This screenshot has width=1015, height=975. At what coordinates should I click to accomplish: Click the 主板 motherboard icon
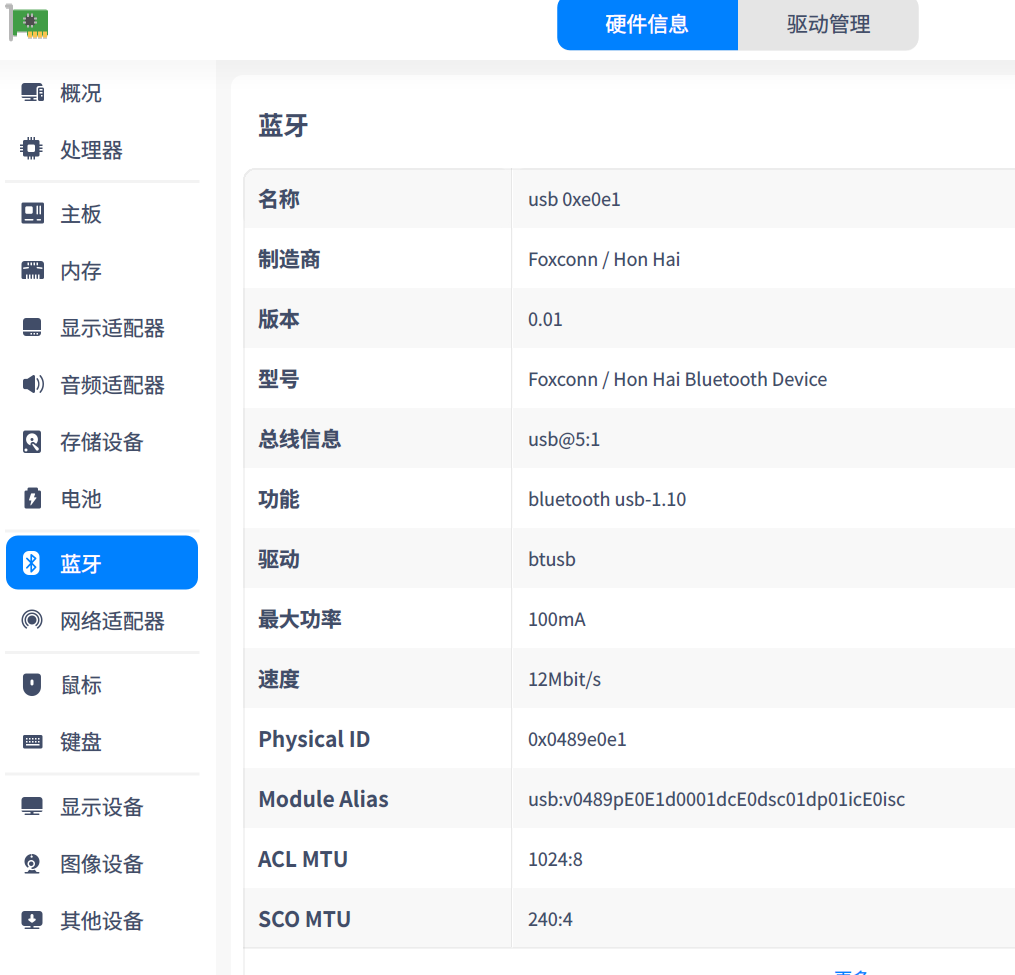pos(32,213)
